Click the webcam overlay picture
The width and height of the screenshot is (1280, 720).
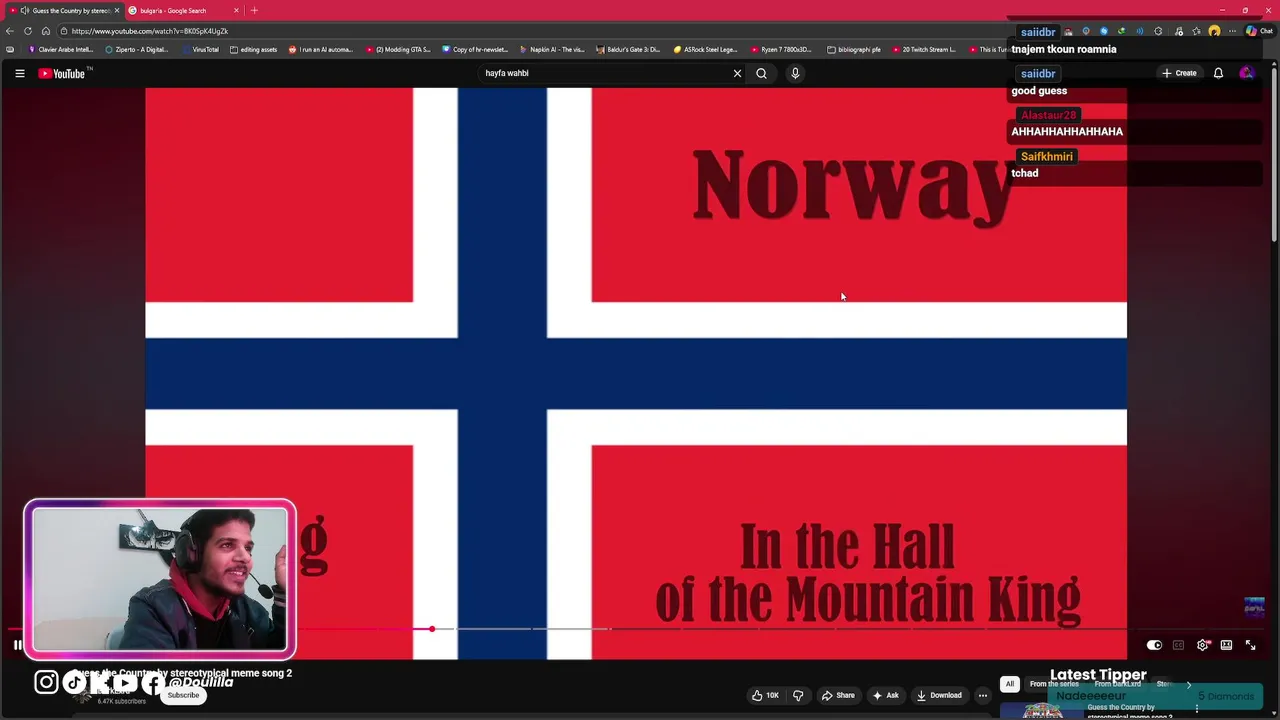tap(160, 579)
